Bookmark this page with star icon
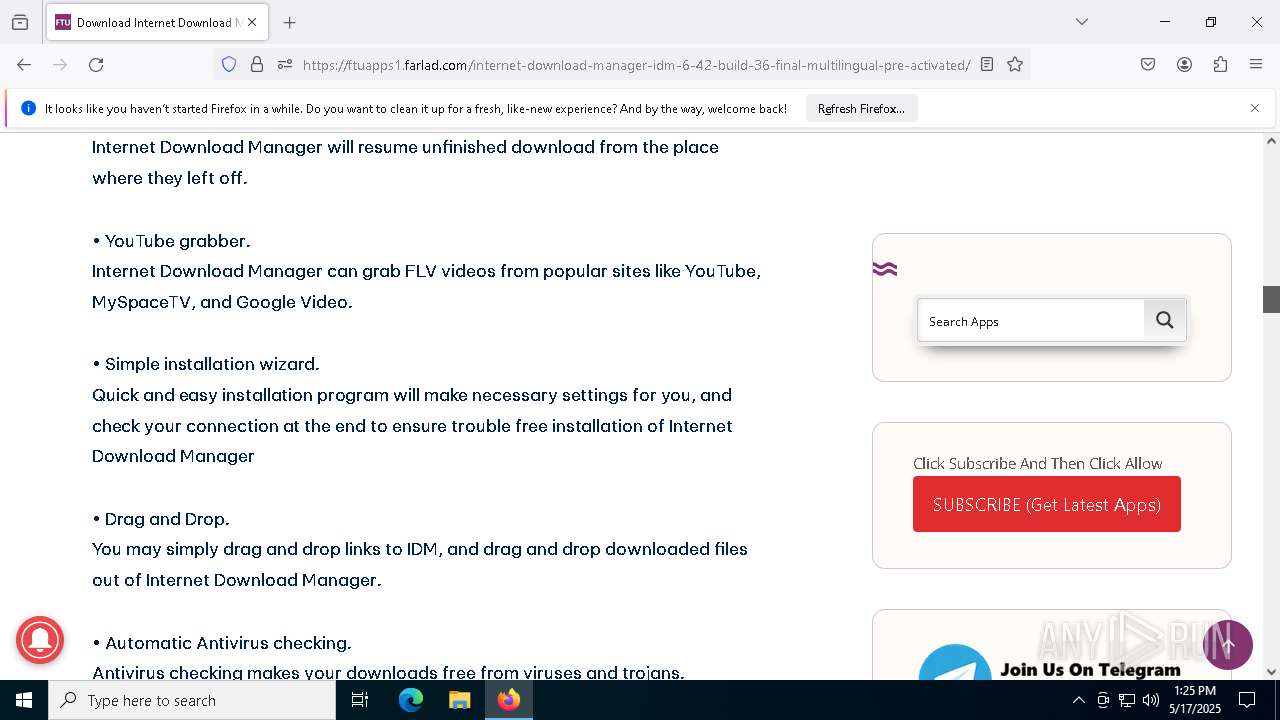The width and height of the screenshot is (1280, 720). (x=1015, y=65)
